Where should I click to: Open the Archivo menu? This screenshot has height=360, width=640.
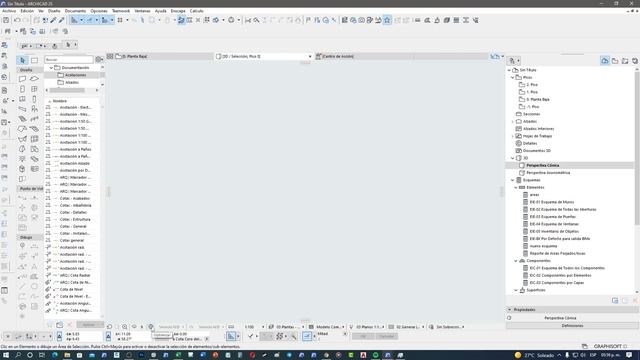pyautogui.click(x=9, y=11)
